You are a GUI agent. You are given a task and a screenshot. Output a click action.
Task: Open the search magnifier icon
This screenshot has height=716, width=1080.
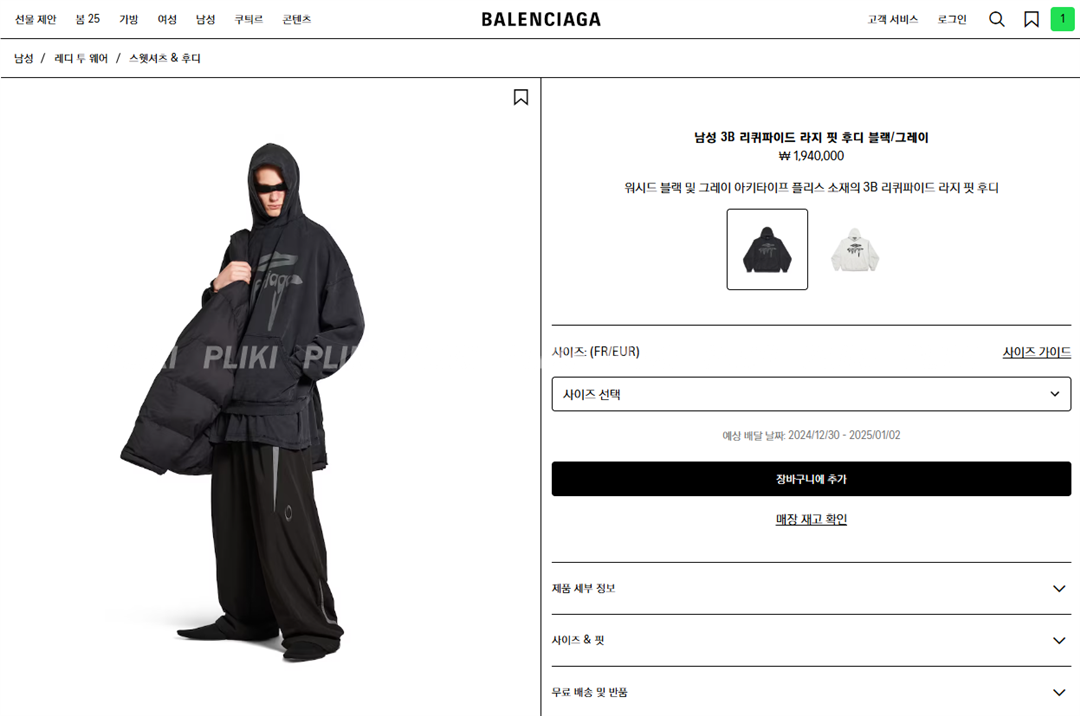pos(997,19)
